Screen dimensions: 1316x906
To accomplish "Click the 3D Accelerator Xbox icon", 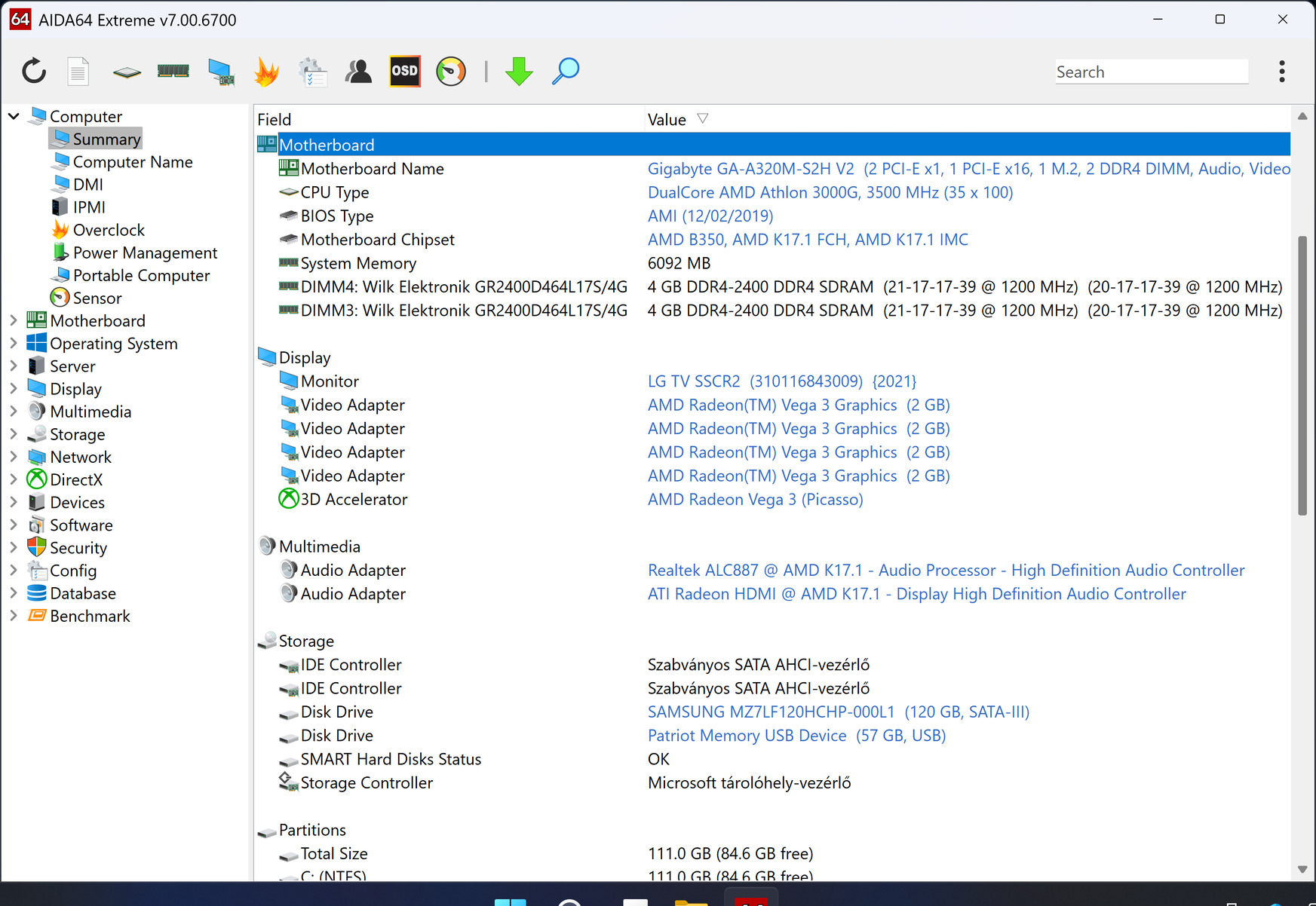I will [289, 499].
